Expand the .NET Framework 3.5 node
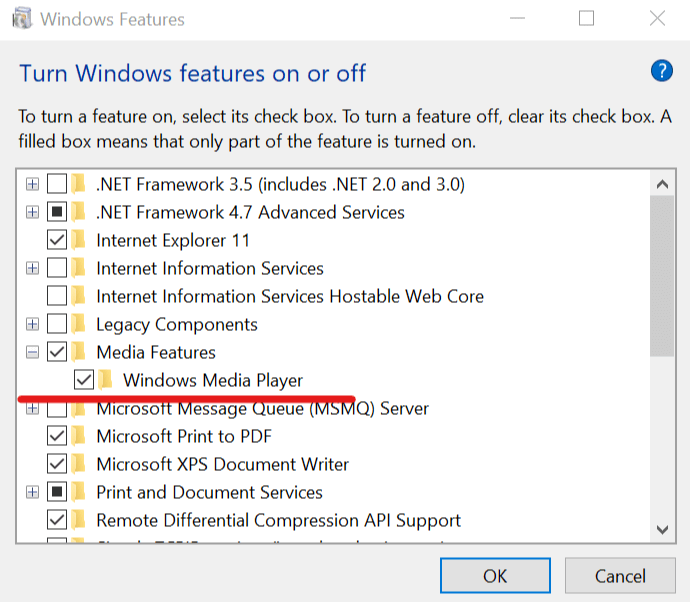This screenshot has height=603, width=690. coord(32,184)
